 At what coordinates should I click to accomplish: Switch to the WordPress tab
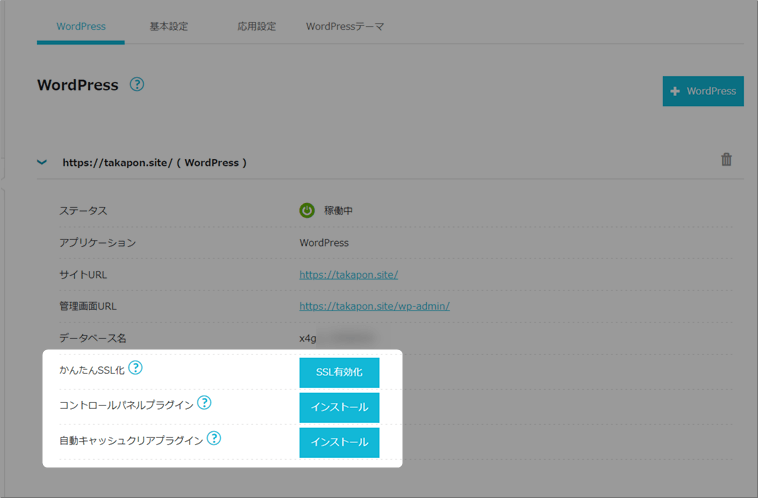[81, 26]
